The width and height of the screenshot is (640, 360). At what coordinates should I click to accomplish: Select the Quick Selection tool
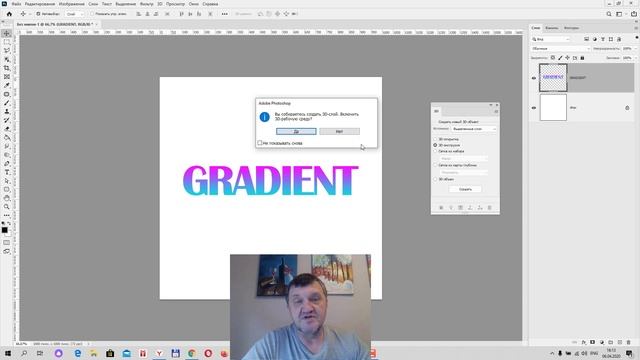click(7, 60)
